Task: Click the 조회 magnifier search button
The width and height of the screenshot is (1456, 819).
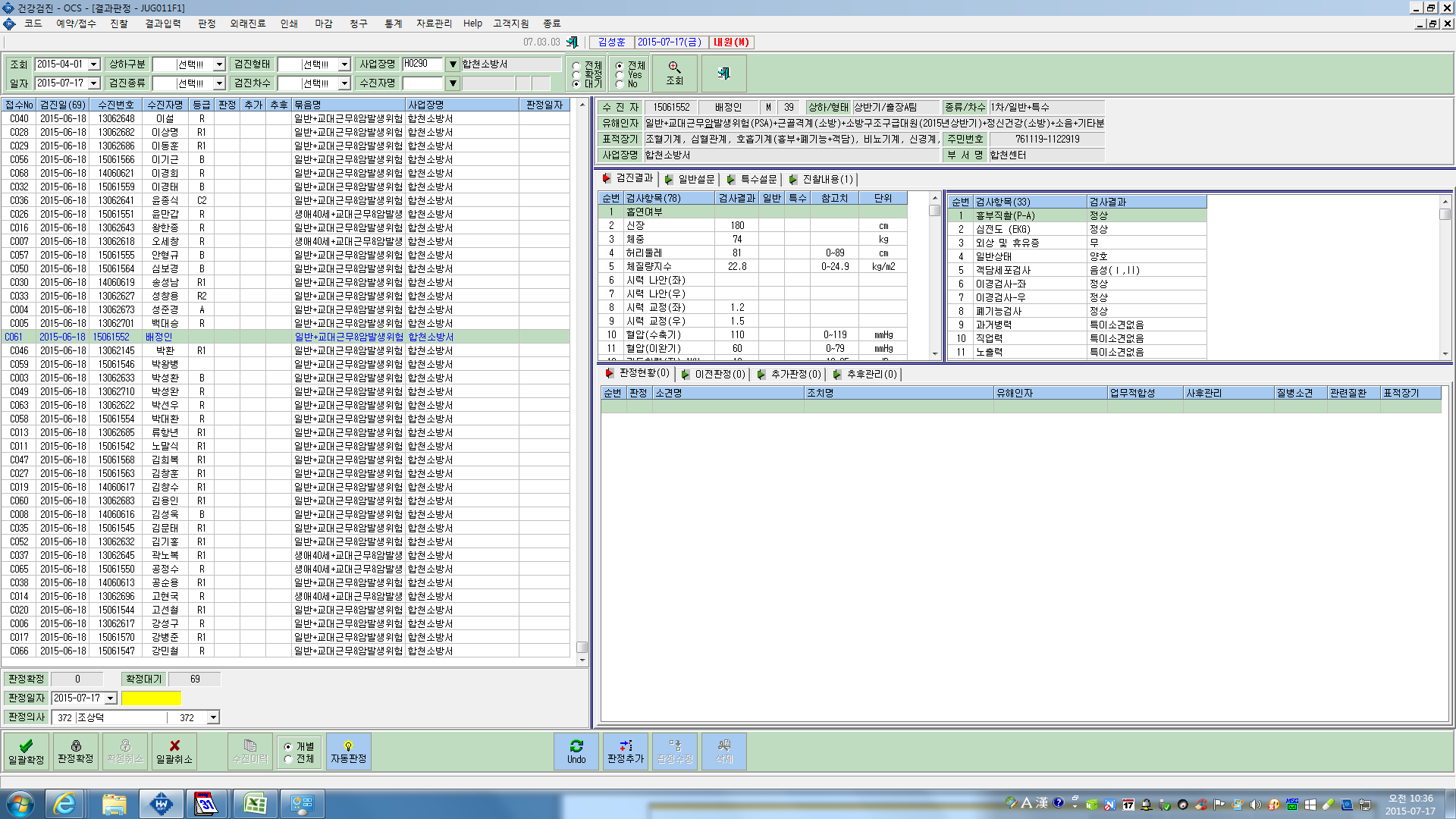Action: 674,73
